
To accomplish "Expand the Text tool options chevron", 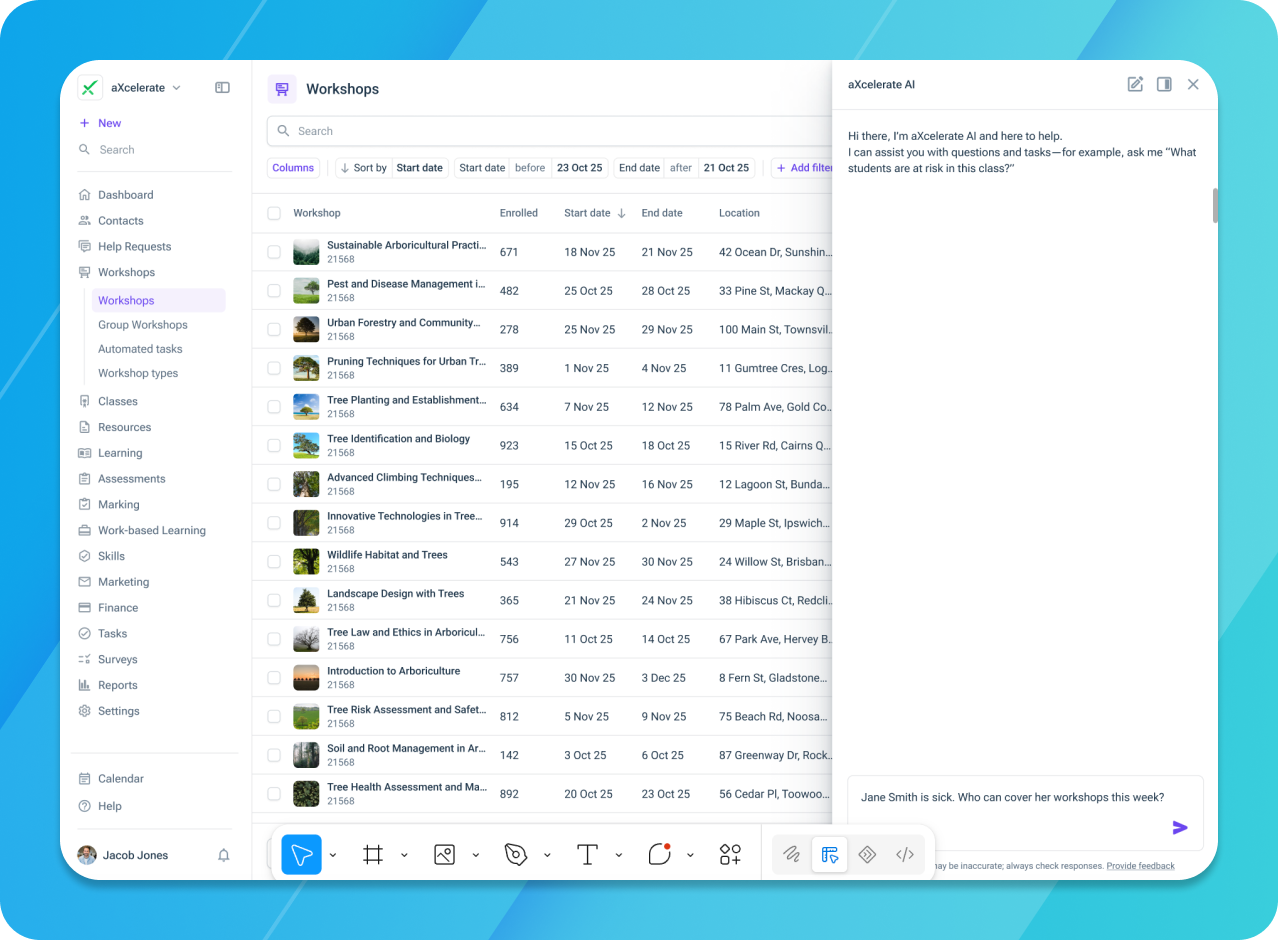I will coord(619,855).
